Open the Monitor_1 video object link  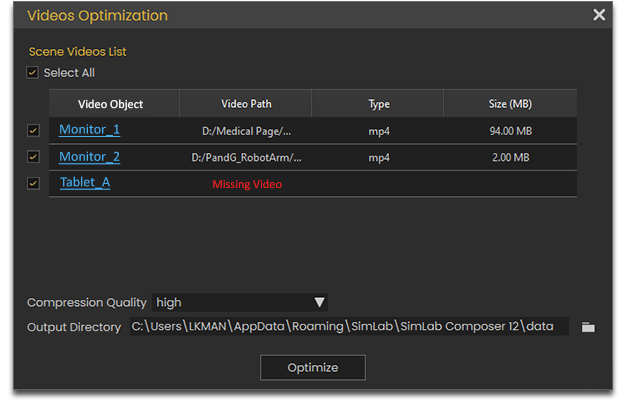(x=89, y=130)
